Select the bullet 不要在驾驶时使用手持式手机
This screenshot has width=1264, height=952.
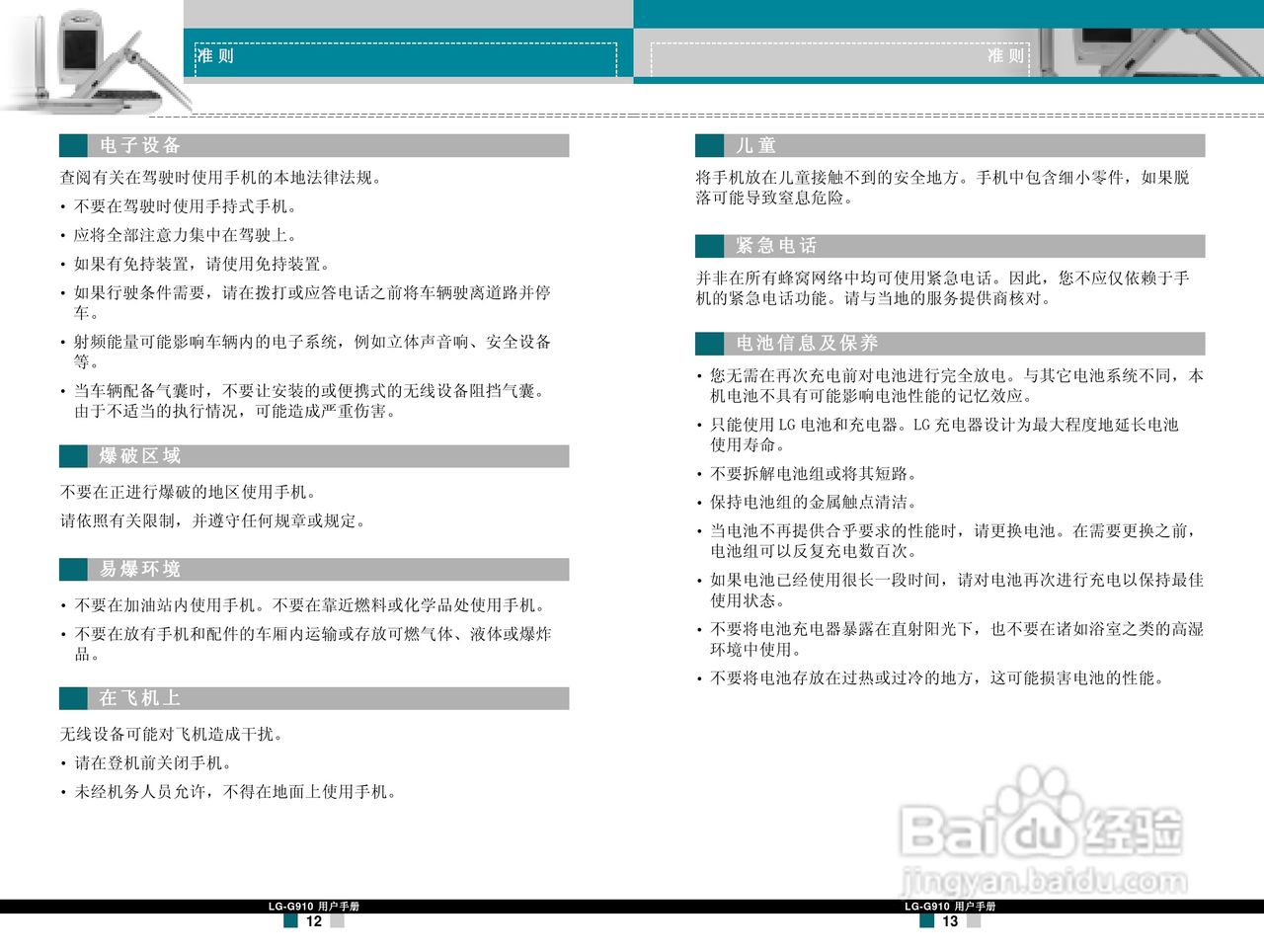point(179,206)
